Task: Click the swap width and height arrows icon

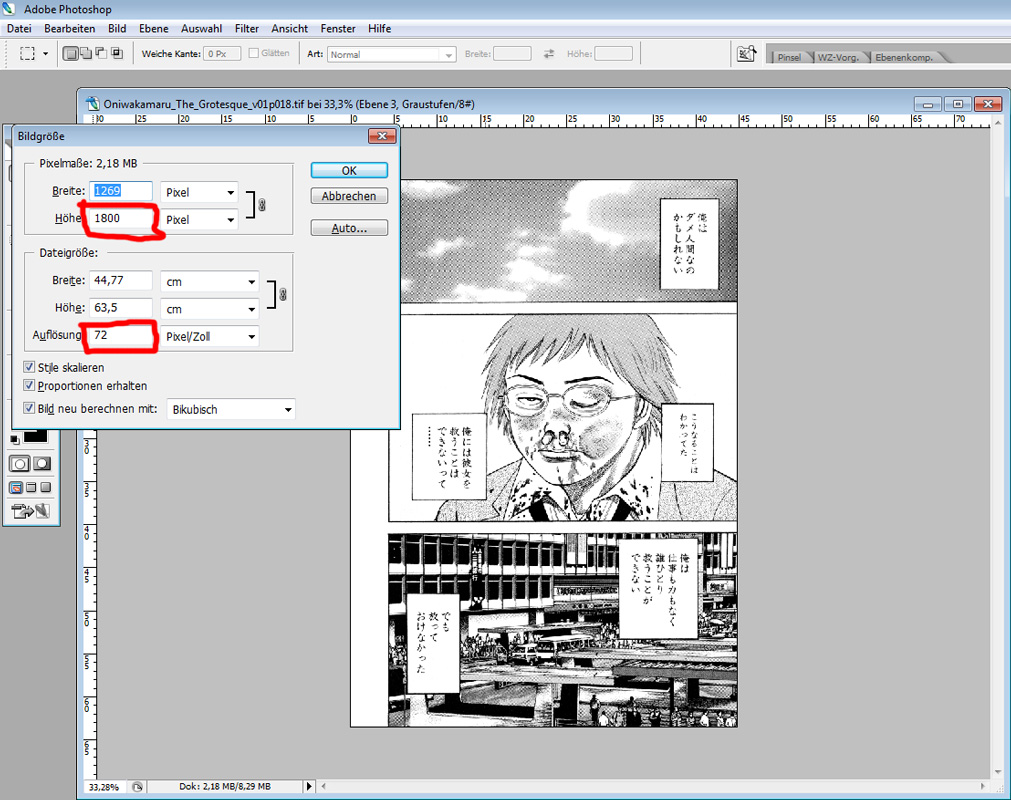Action: click(549, 54)
